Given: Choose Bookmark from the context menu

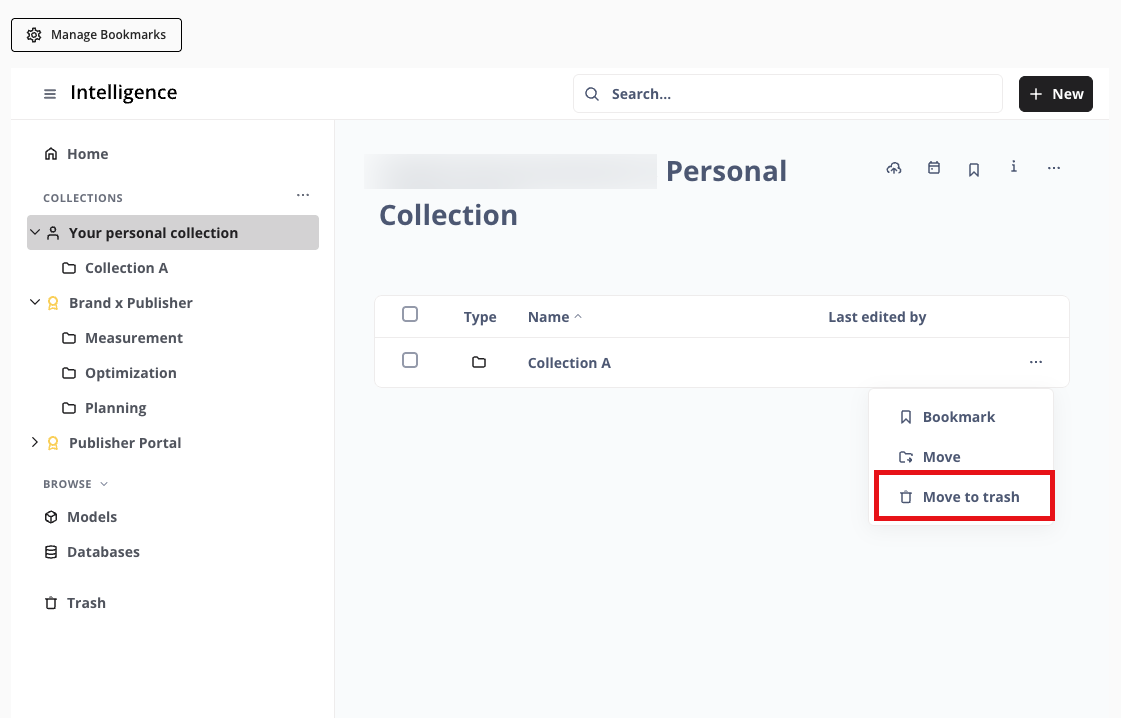Looking at the screenshot, I should tap(958, 417).
